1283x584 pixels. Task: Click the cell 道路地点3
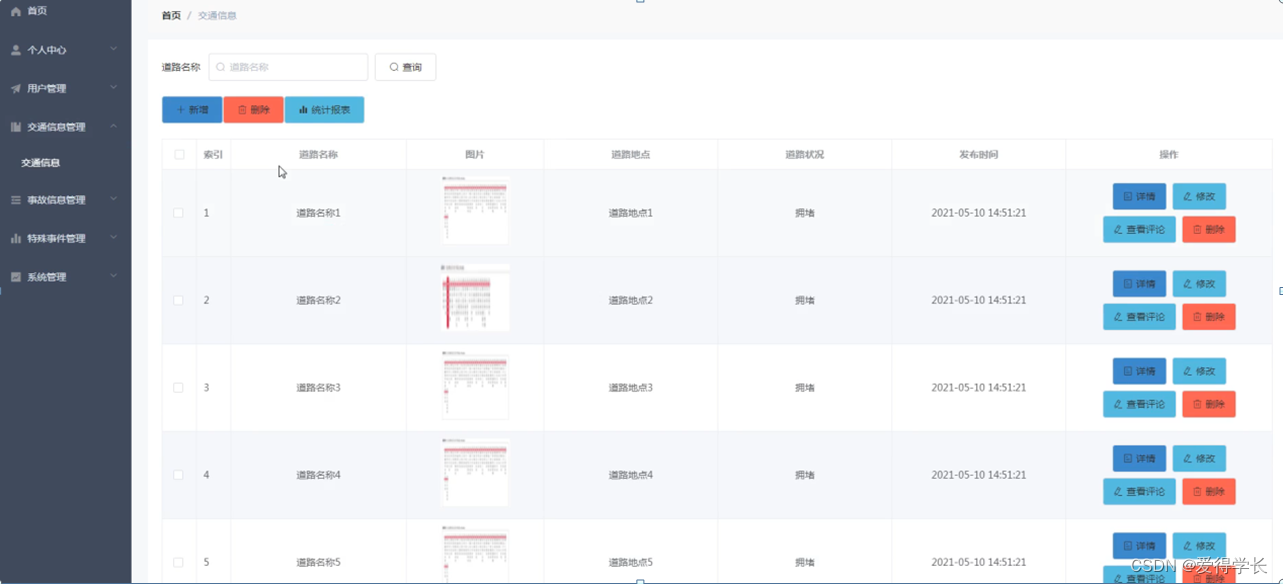(630, 387)
